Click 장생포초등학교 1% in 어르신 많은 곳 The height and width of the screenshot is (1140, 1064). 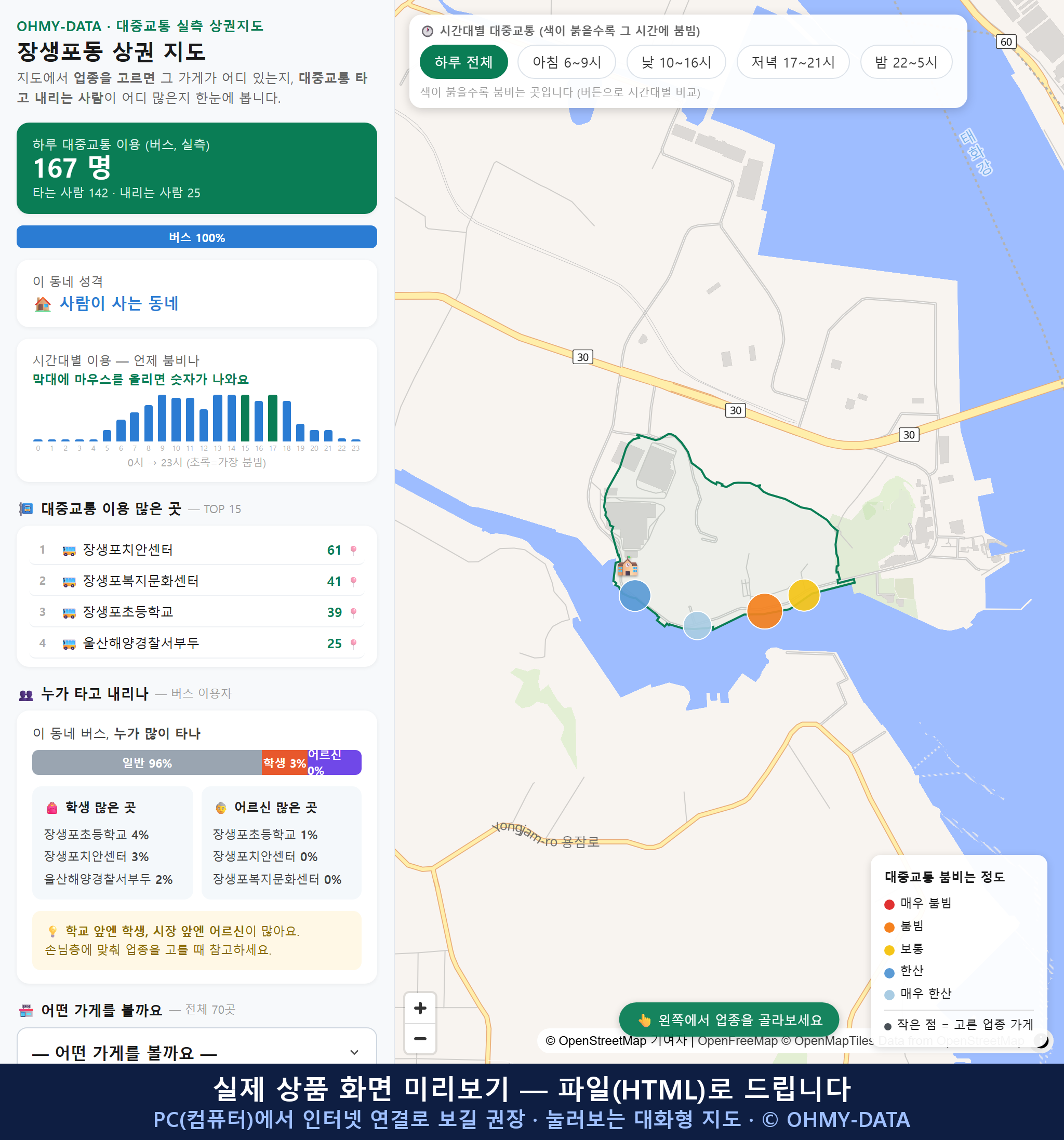click(265, 835)
